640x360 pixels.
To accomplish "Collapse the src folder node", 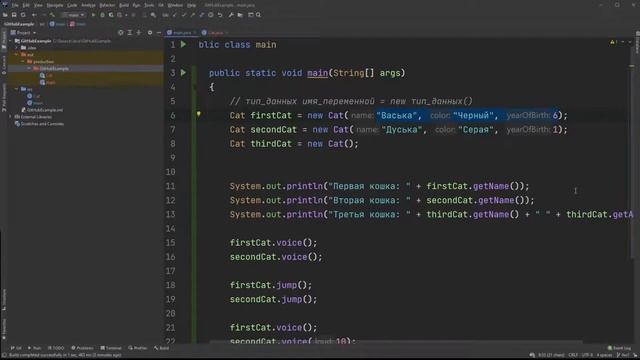I will click(x=17, y=89).
